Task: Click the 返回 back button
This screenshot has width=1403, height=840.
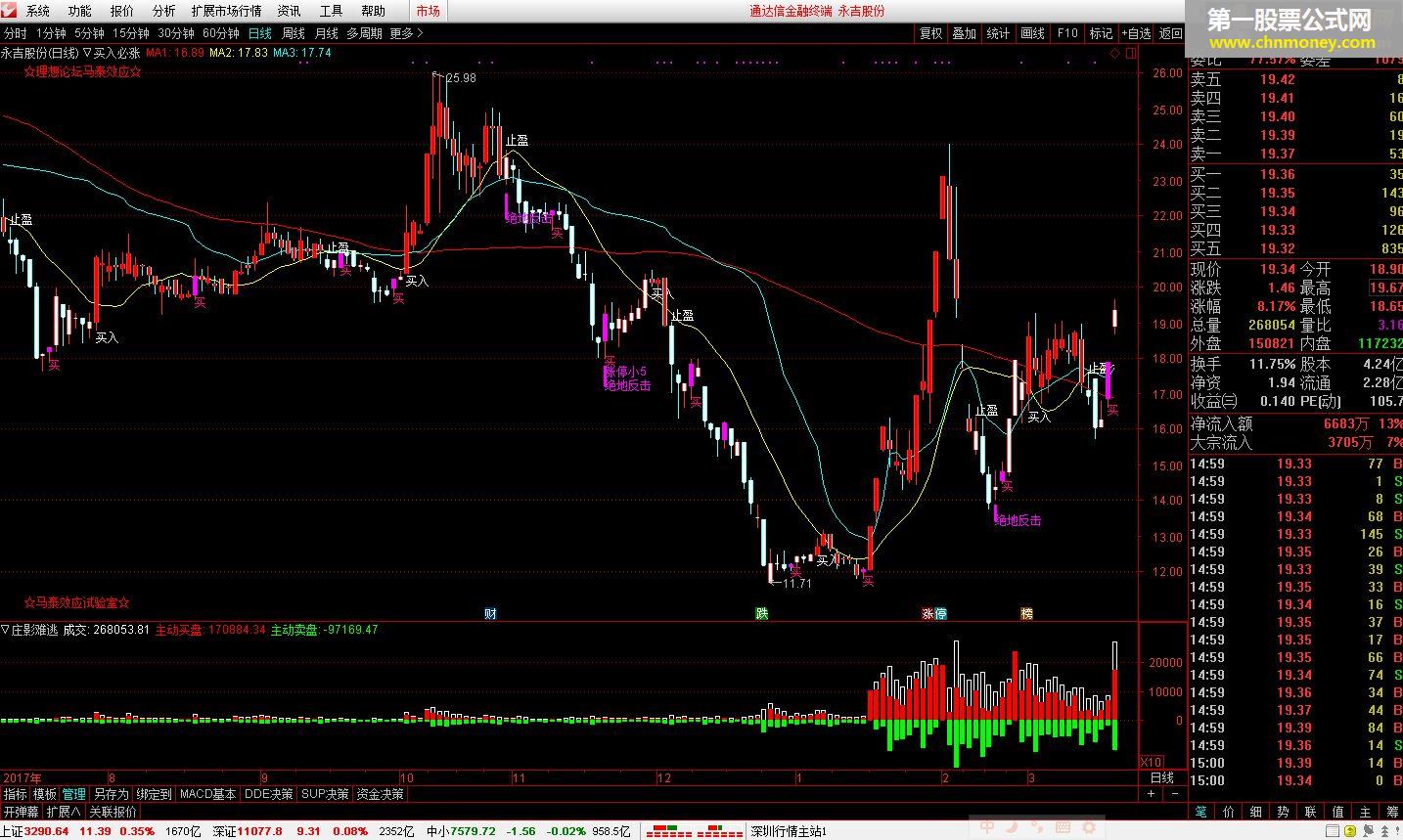Action: coord(1171,32)
